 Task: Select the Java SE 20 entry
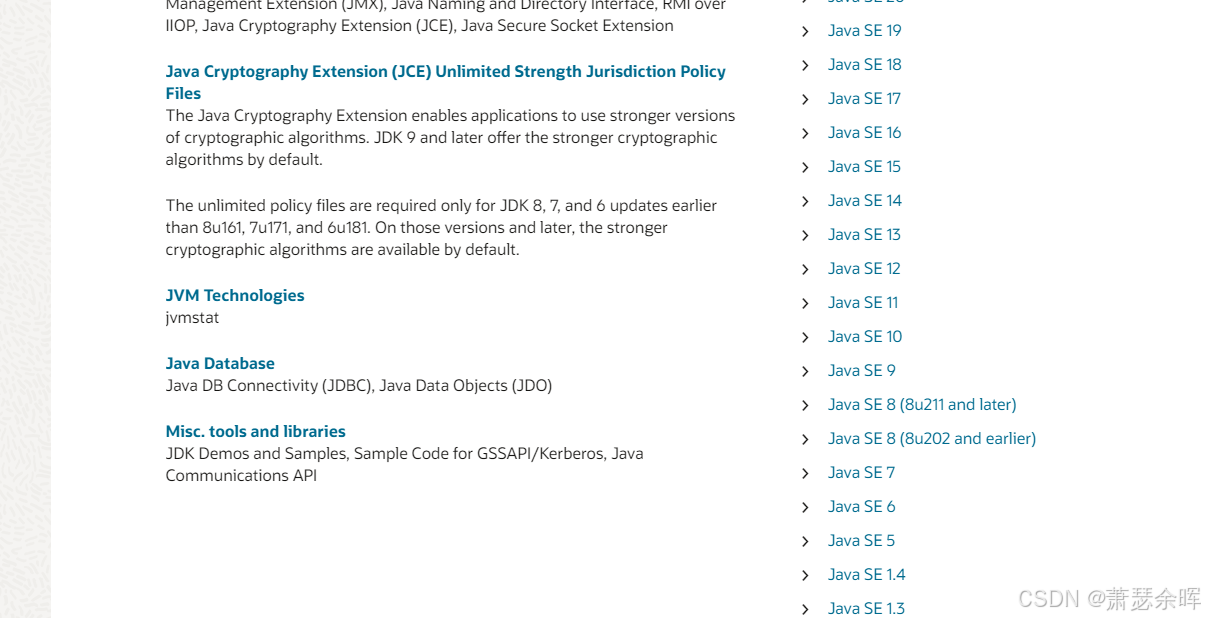point(864,3)
